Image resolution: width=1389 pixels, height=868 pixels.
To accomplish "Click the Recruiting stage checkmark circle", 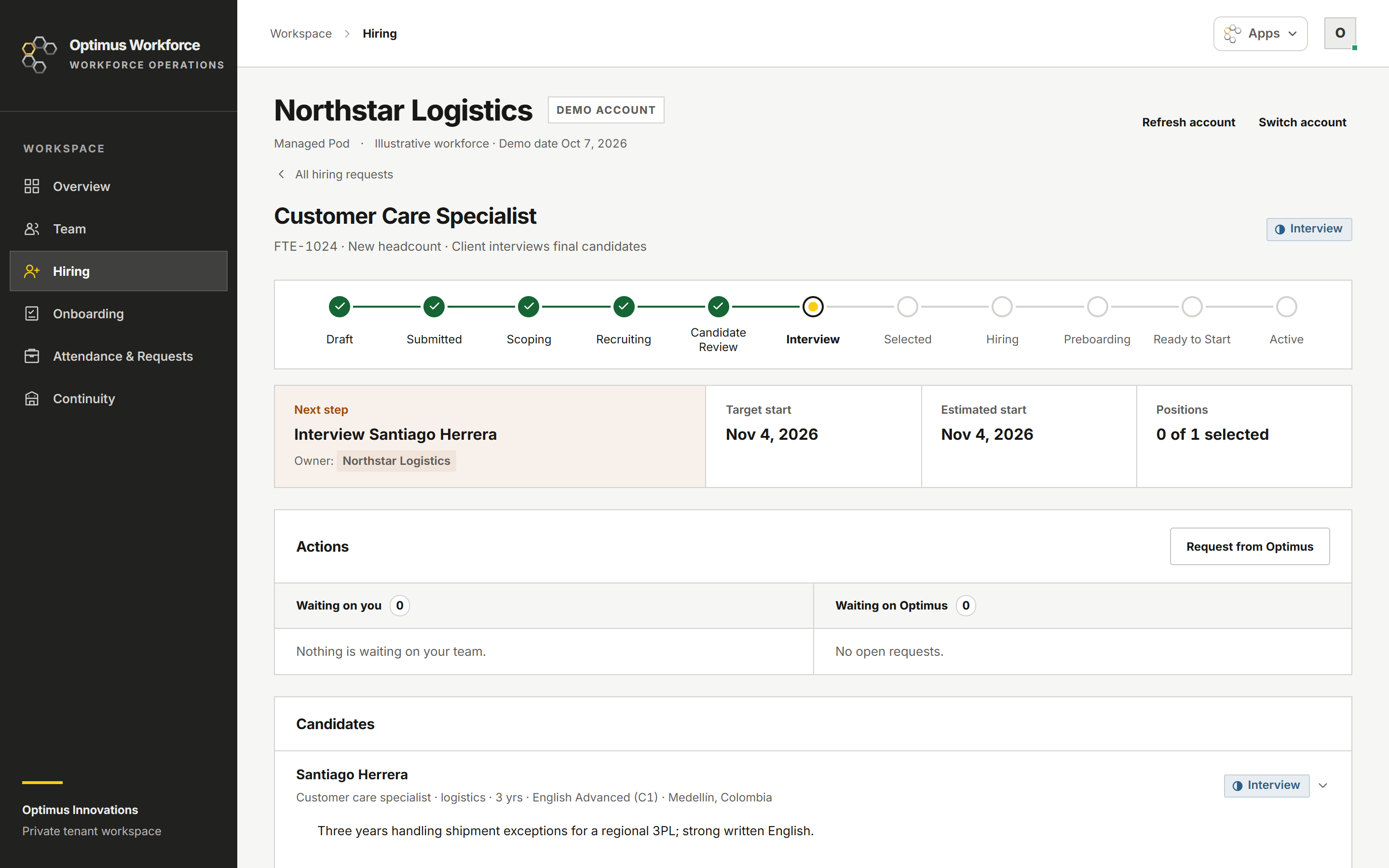I will (623, 307).
